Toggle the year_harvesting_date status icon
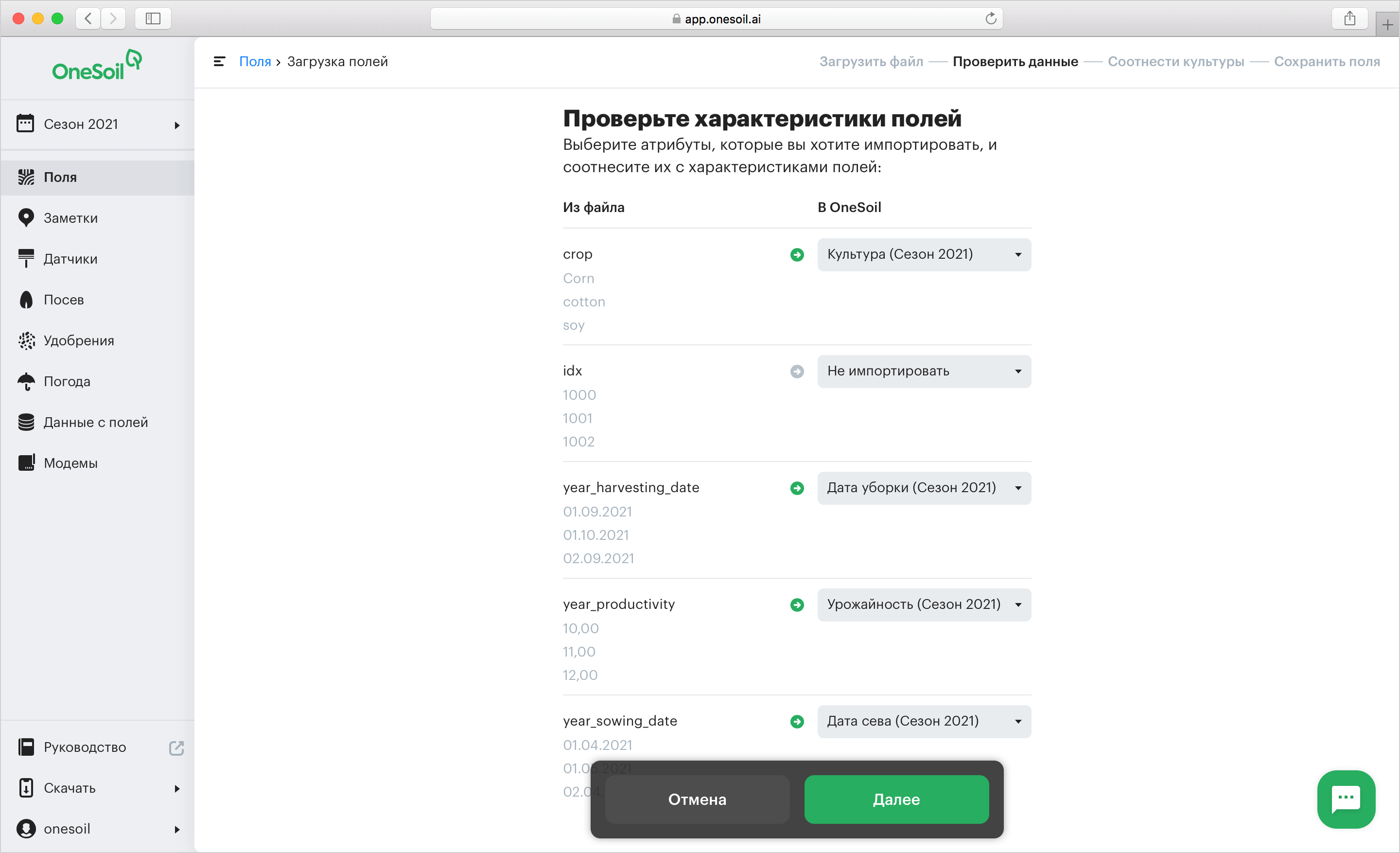1400x853 pixels. (797, 488)
